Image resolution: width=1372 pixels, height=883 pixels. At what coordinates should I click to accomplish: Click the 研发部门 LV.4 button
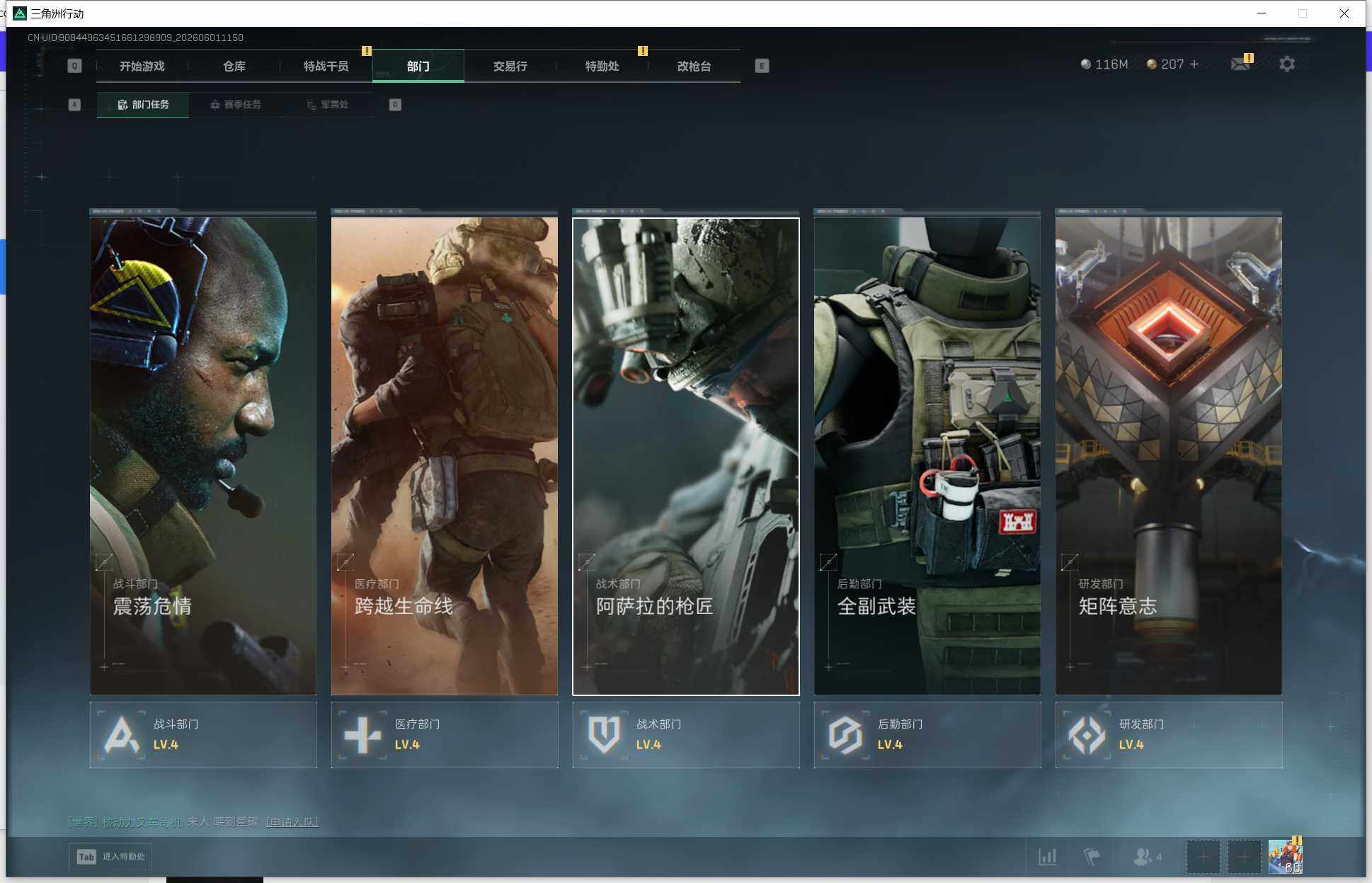(x=1169, y=735)
